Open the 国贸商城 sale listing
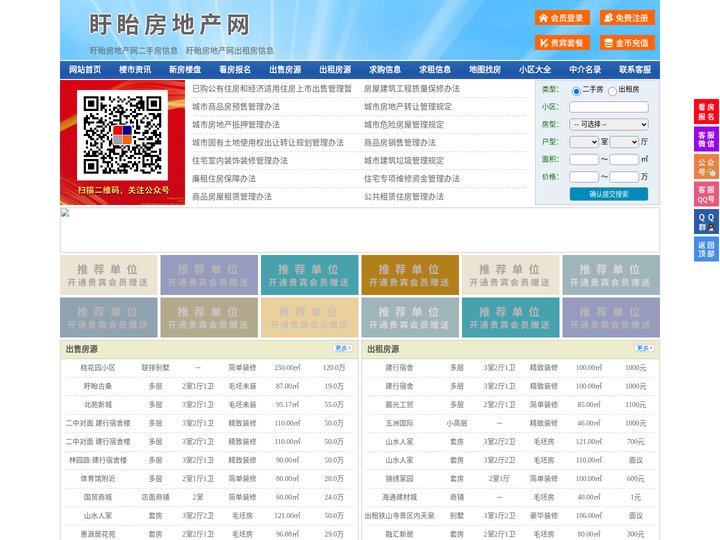This screenshot has height=540, width=720. [98, 497]
